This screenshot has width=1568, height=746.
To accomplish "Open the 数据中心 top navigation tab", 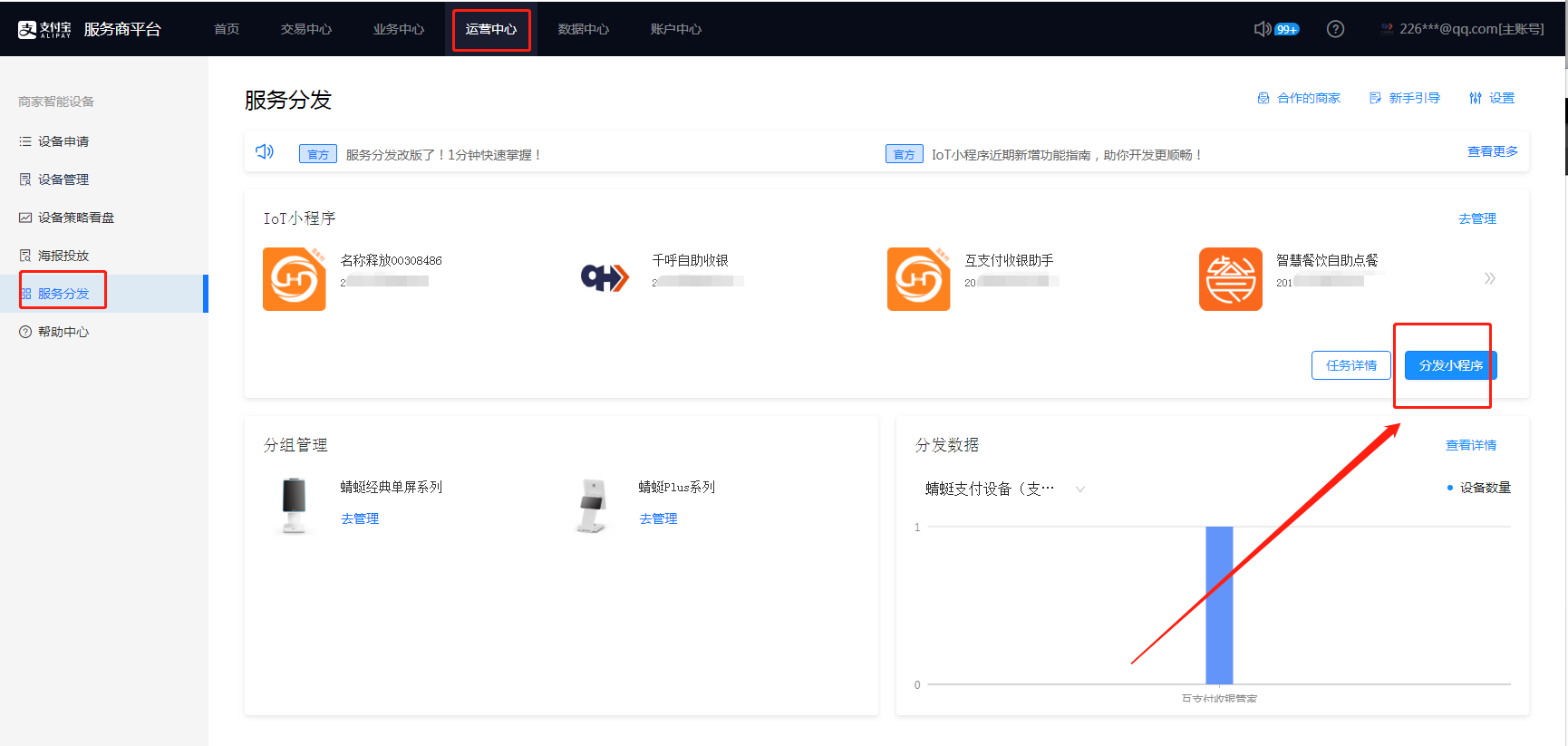I will click(584, 29).
